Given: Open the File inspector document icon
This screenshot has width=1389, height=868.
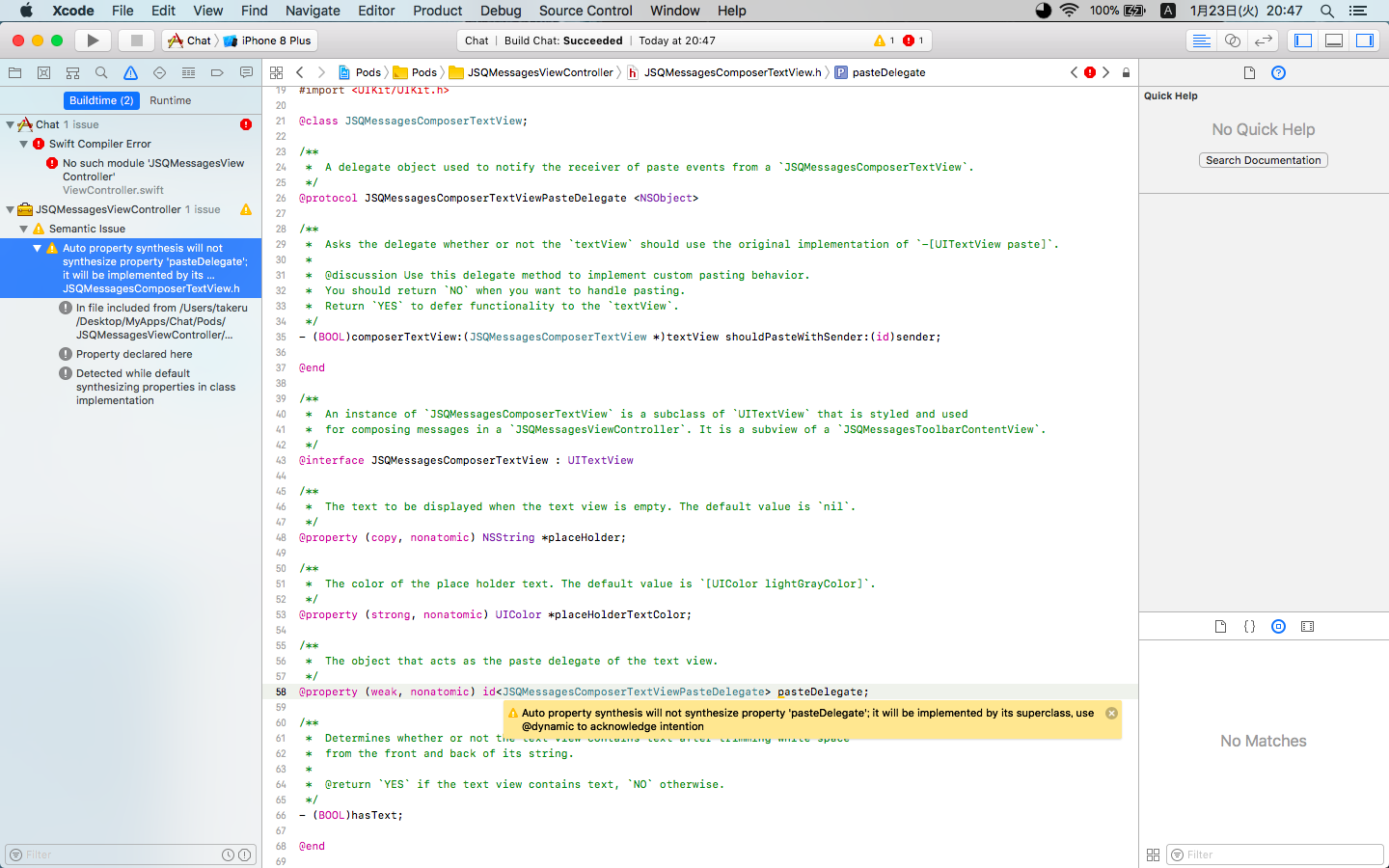Looking at the screenshot, I should click(x=1248, y=72).
